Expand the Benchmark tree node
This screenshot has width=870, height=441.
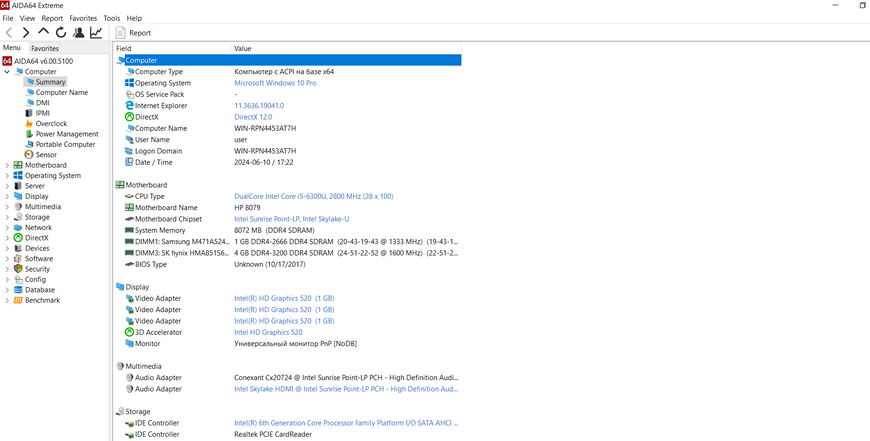tap(7, 301)
